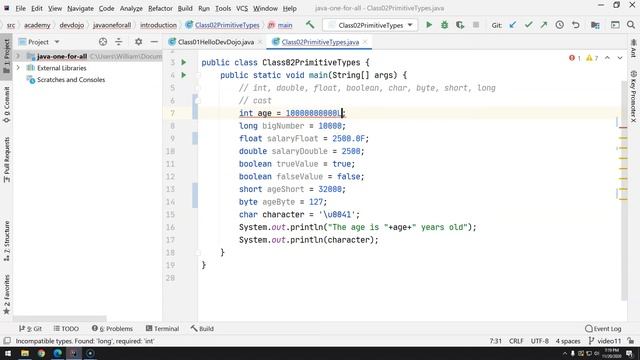Toggle read-only lock icon in status bar
Viewport: 640px width, 360px height.
pos(631,341)
